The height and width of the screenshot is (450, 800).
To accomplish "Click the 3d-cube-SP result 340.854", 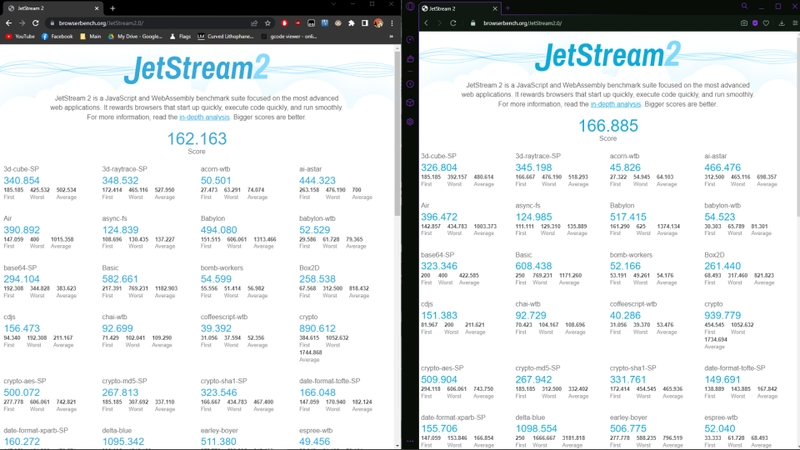I will pyautogui.click(x=21, y=181).
